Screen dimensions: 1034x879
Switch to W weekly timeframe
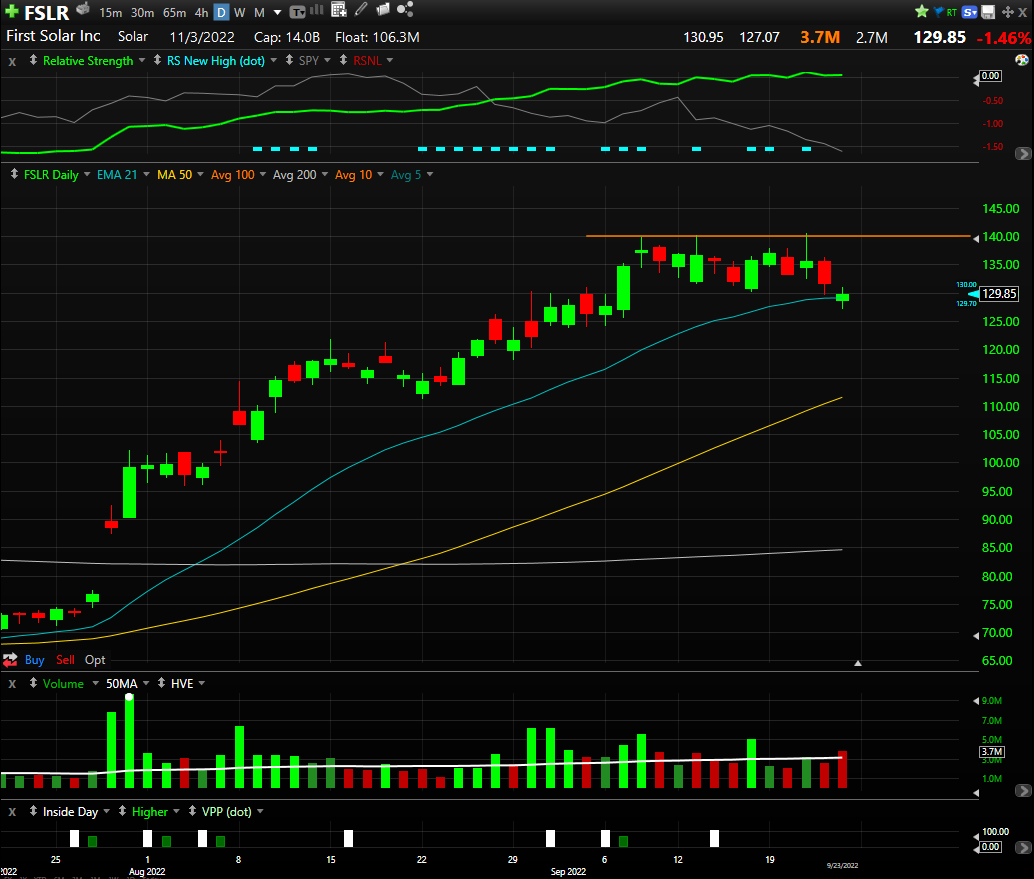pyautogui.click(x=239, y=13)
